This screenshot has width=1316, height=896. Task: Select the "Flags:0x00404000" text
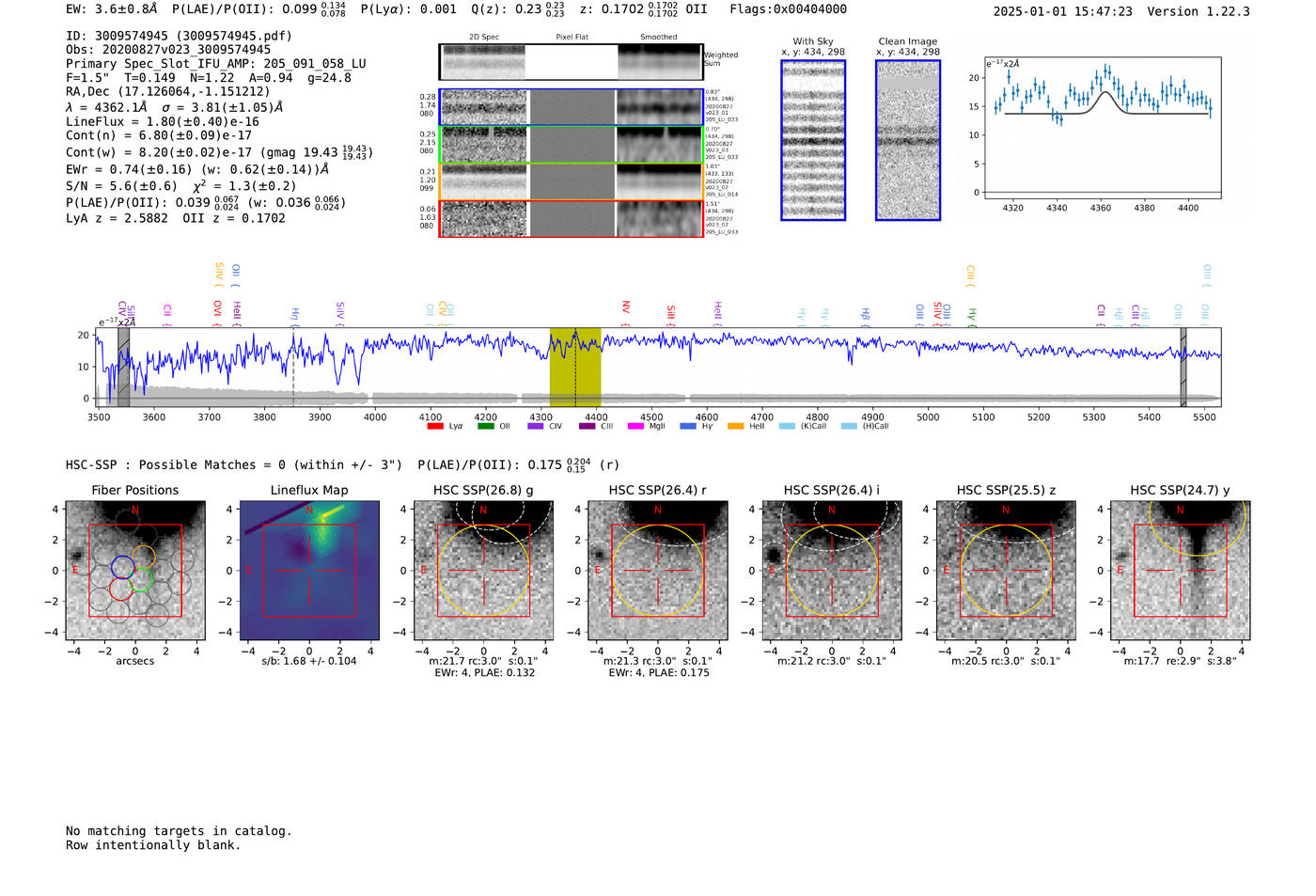point(788,9)
